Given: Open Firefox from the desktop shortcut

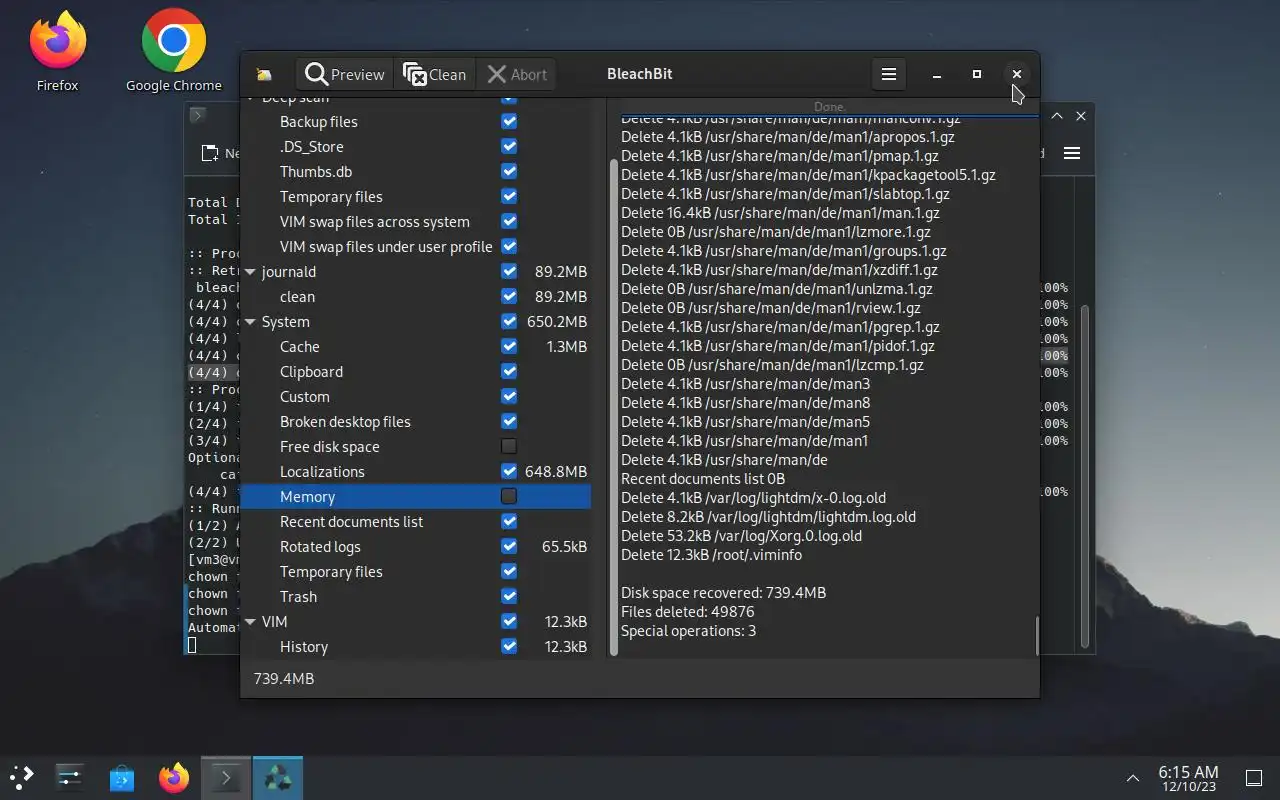Looking at the screenshot, I should pos(57,52).
